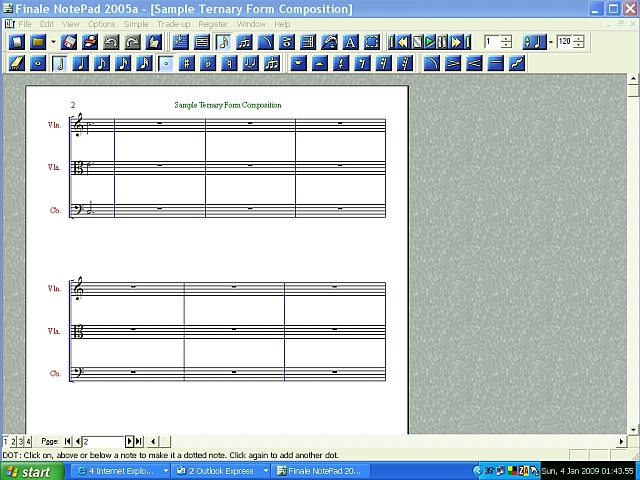Open the Simple menu
This screenshot has width=640, height=480.
(136, 24)
